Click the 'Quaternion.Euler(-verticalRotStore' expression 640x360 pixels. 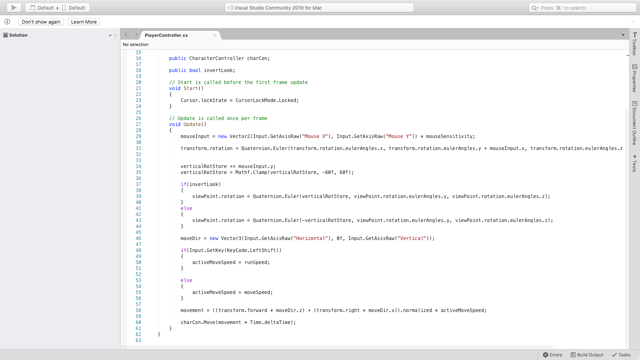pyautogui.click(x=302, y=220)
